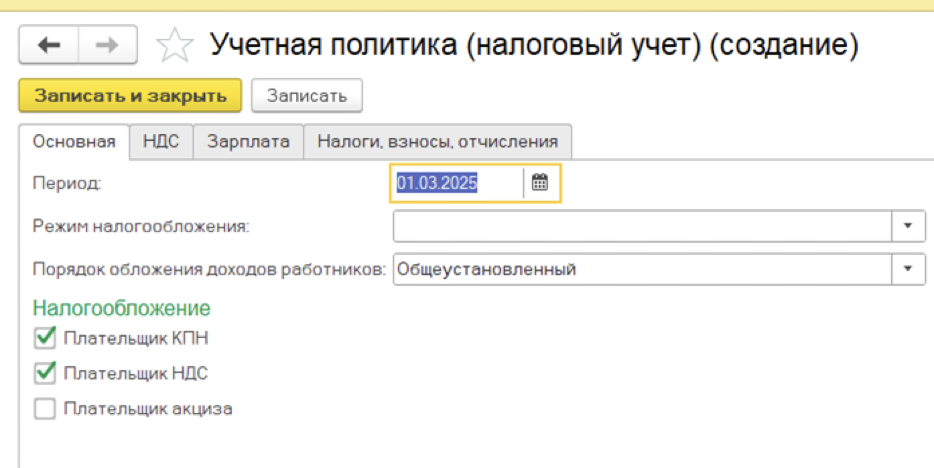The height and width of the screenshot is (468, 934).
Task: Open the calendar picker for Период
Action: click(x=540, y=183)
